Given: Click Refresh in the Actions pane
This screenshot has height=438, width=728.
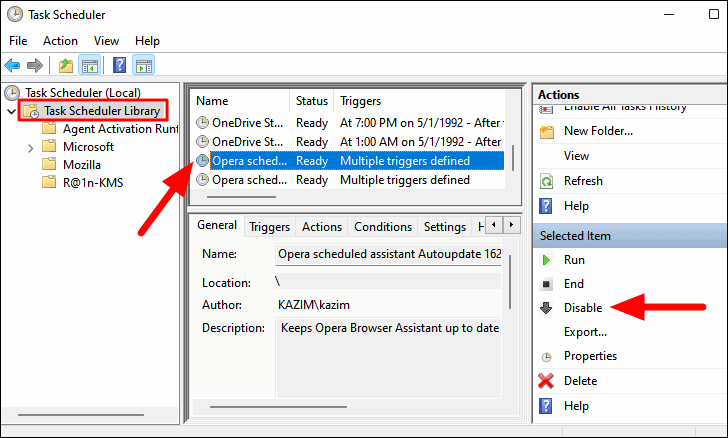Looking at the screenshot, I should click(x=583, y=181).
